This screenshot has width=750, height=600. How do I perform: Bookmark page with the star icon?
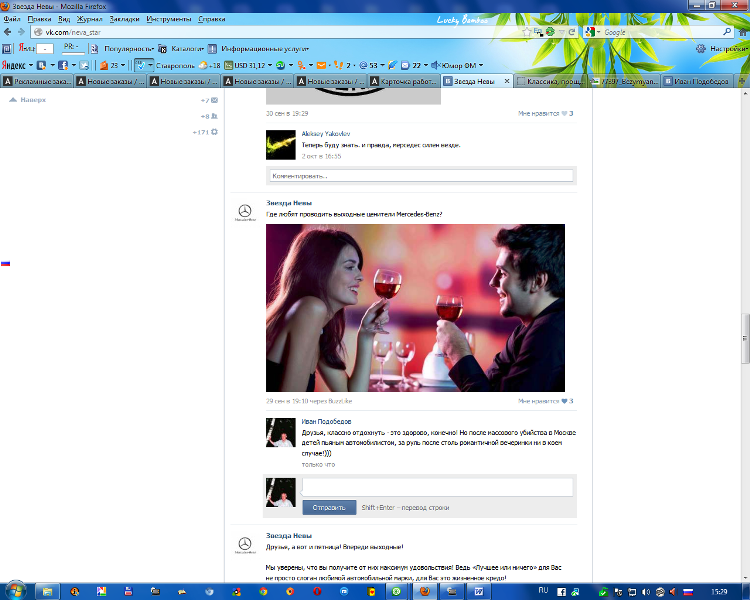tap(527, 32)
